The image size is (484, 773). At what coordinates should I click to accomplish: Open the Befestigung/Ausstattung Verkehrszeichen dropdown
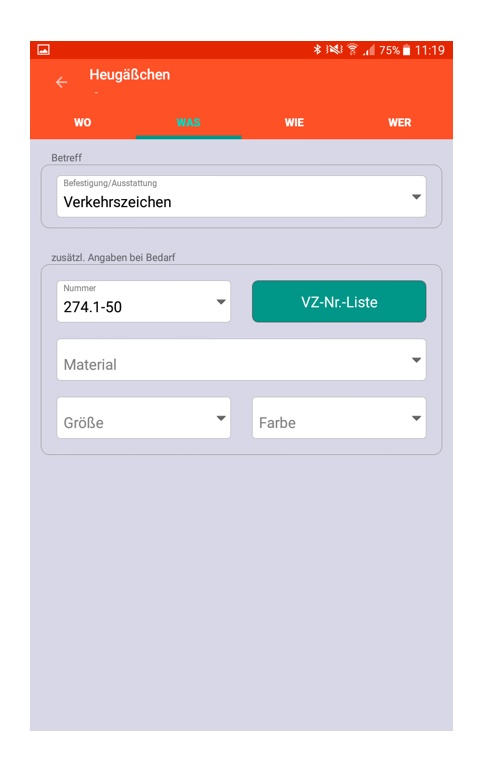[242, 196]
